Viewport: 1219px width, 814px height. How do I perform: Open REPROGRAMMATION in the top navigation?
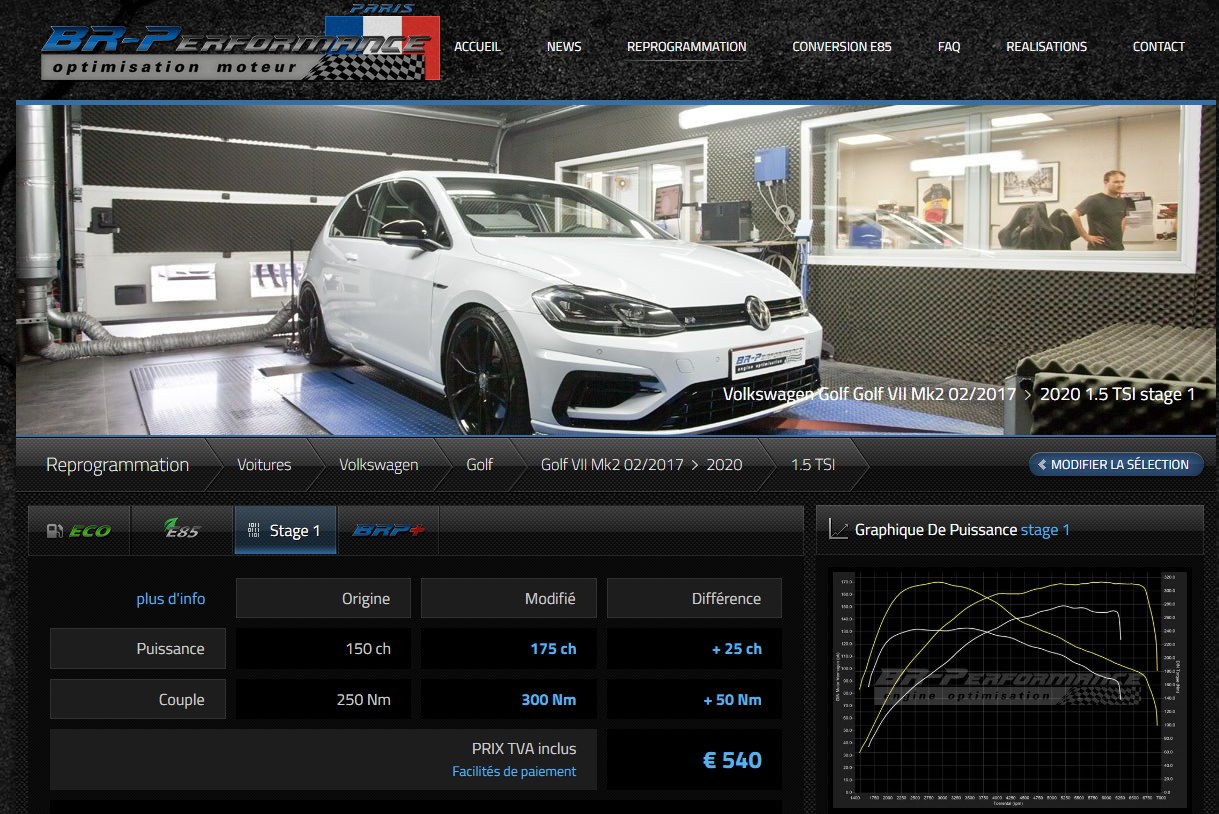coord(686,46)
